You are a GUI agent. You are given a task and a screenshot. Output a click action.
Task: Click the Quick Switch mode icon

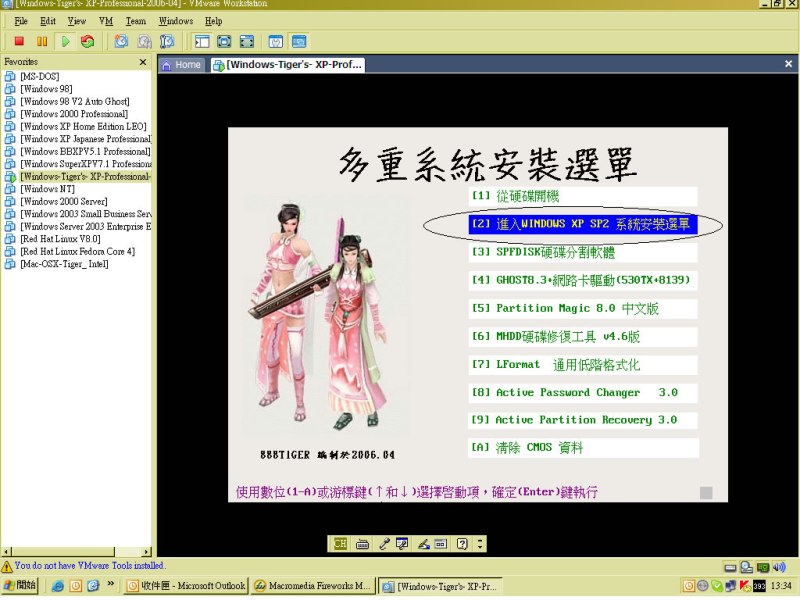click(246, 41)
